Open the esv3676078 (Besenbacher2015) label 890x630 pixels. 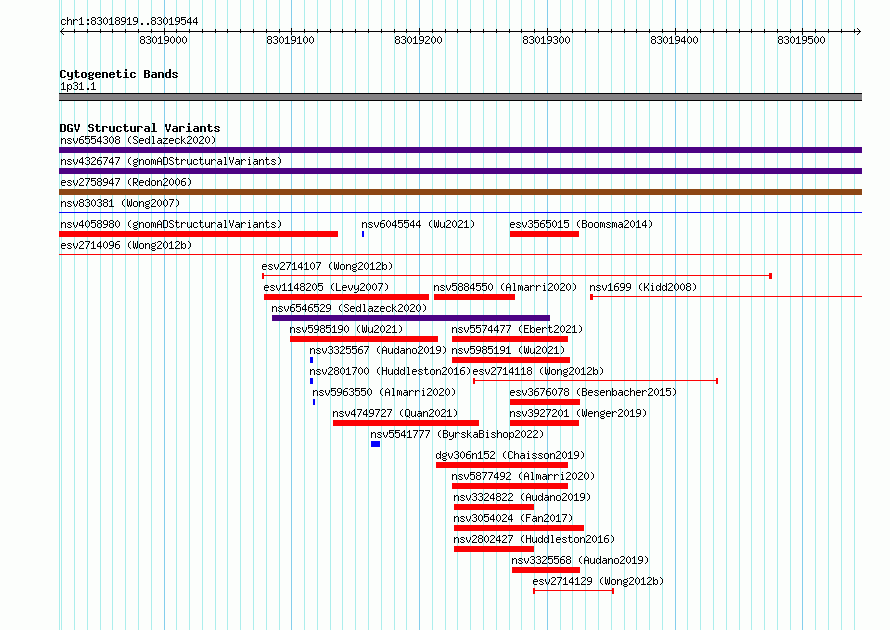(593, 392)
